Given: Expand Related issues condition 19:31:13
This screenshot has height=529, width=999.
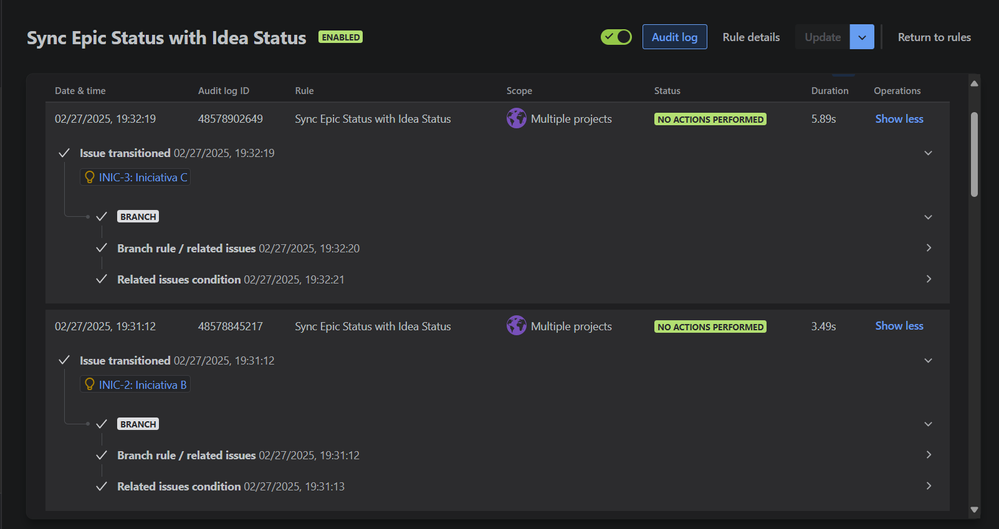Looking at the screenshot, I should (x=928, y=486).
